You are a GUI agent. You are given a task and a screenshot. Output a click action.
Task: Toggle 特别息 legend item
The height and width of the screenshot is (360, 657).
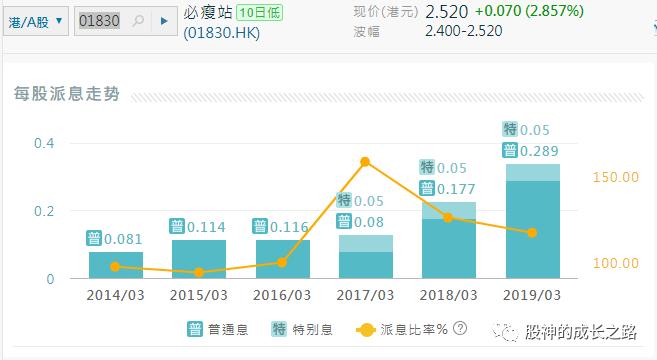click(302, 329)
